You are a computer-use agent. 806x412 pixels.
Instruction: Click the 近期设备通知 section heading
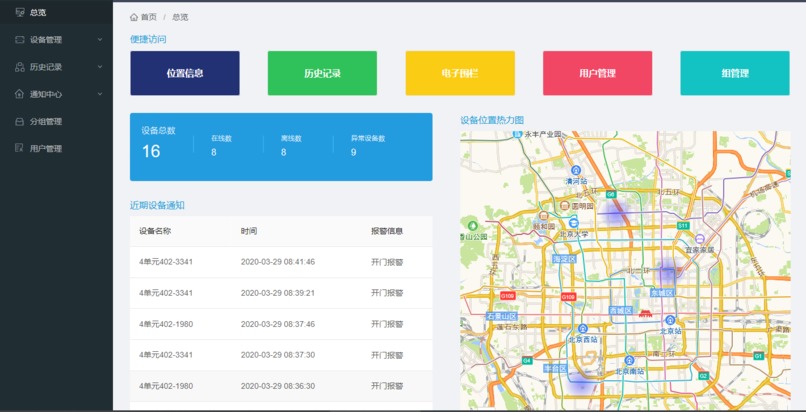[x=157, y=205]
